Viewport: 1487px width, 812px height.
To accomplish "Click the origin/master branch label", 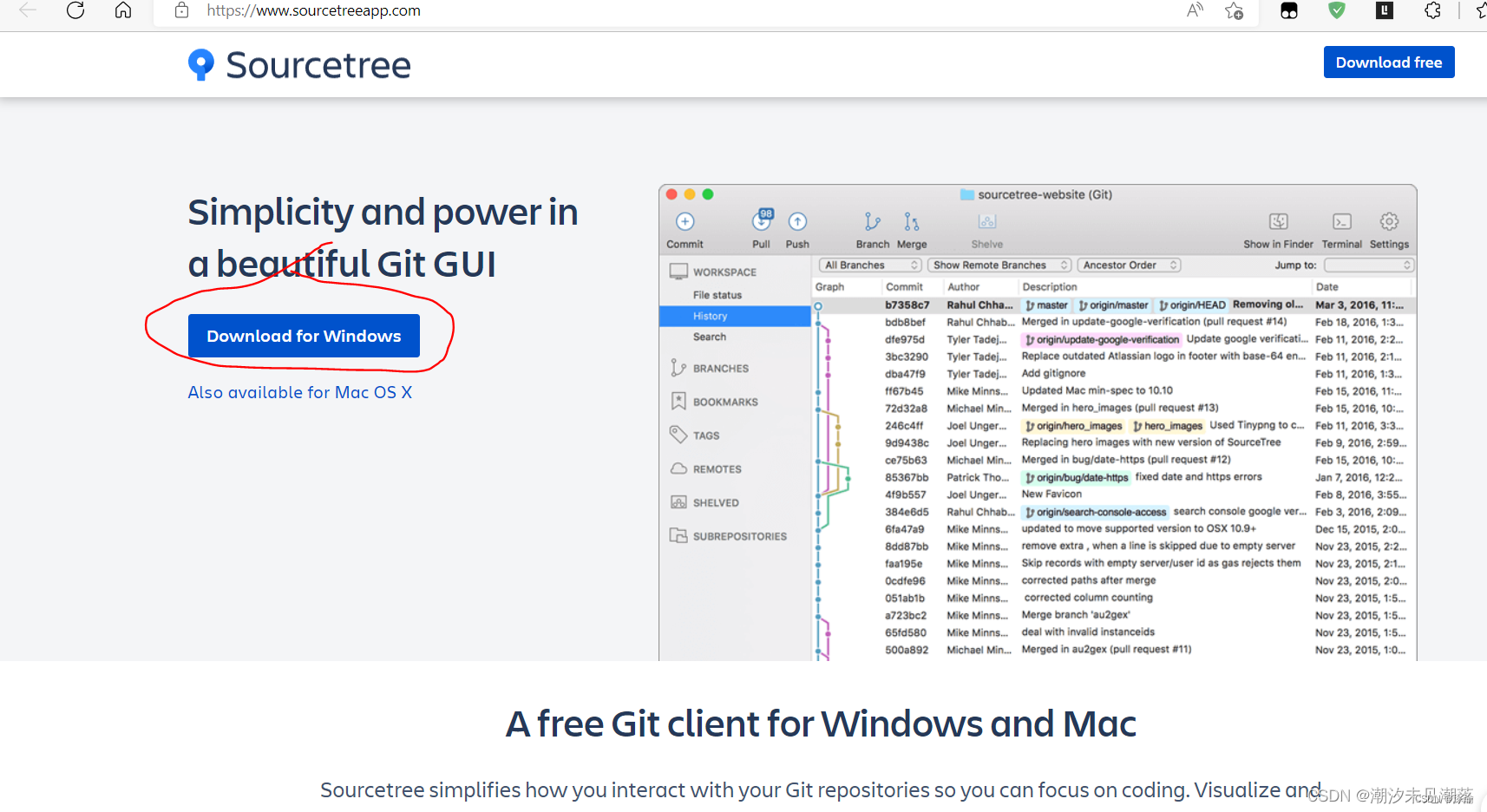I will click(x=1113, y=305).
